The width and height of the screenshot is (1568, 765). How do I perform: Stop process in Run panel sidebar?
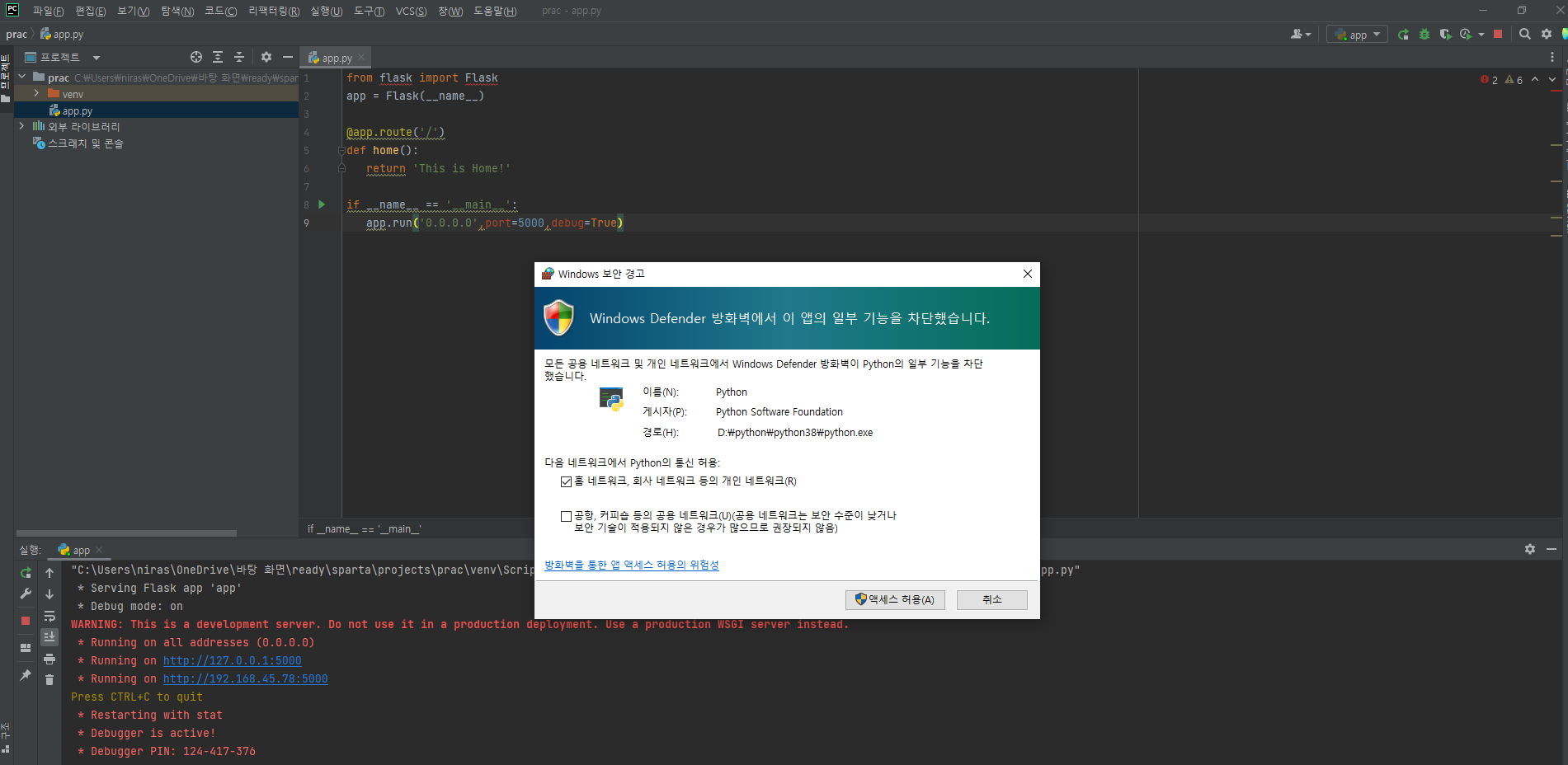(x=26, y=620)
